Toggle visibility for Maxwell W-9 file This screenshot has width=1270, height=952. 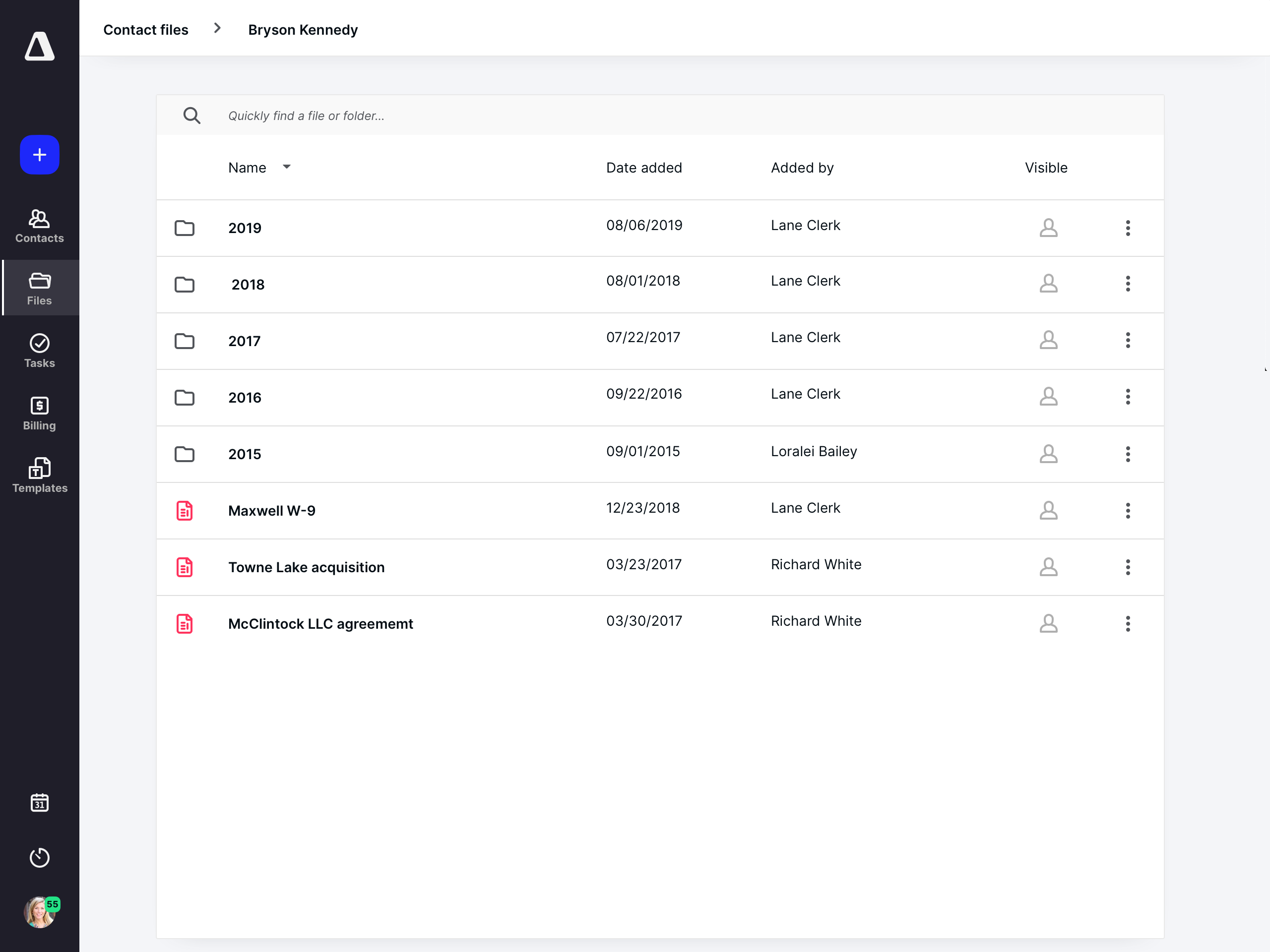(1048, 511)
